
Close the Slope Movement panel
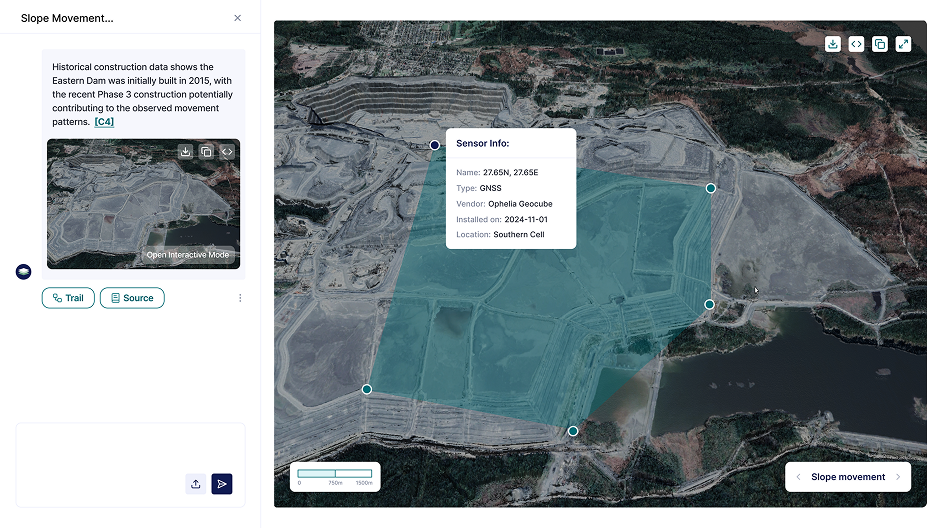tap(237, 18)
